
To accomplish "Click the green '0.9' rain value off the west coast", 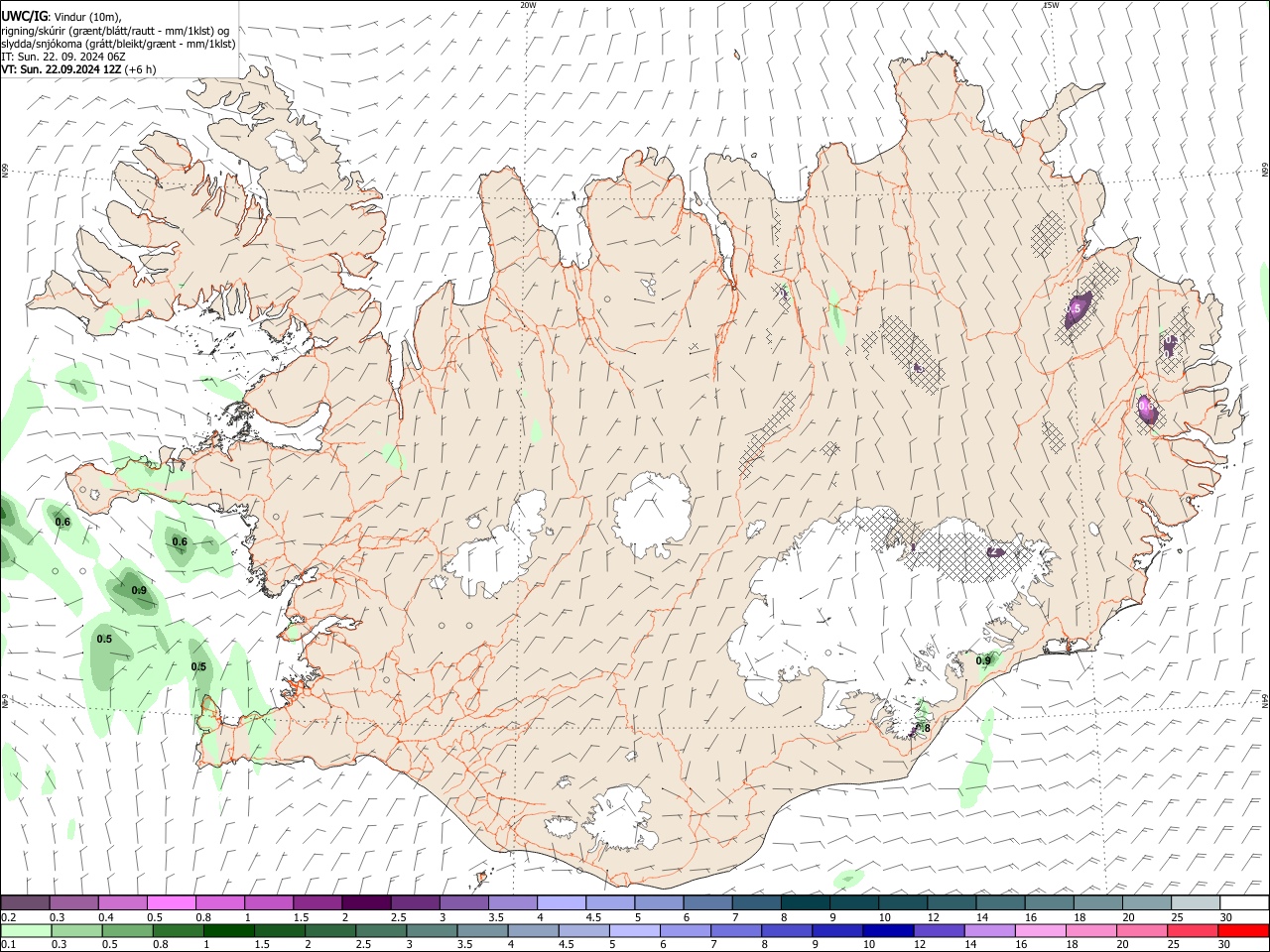I will coord(139,590).
